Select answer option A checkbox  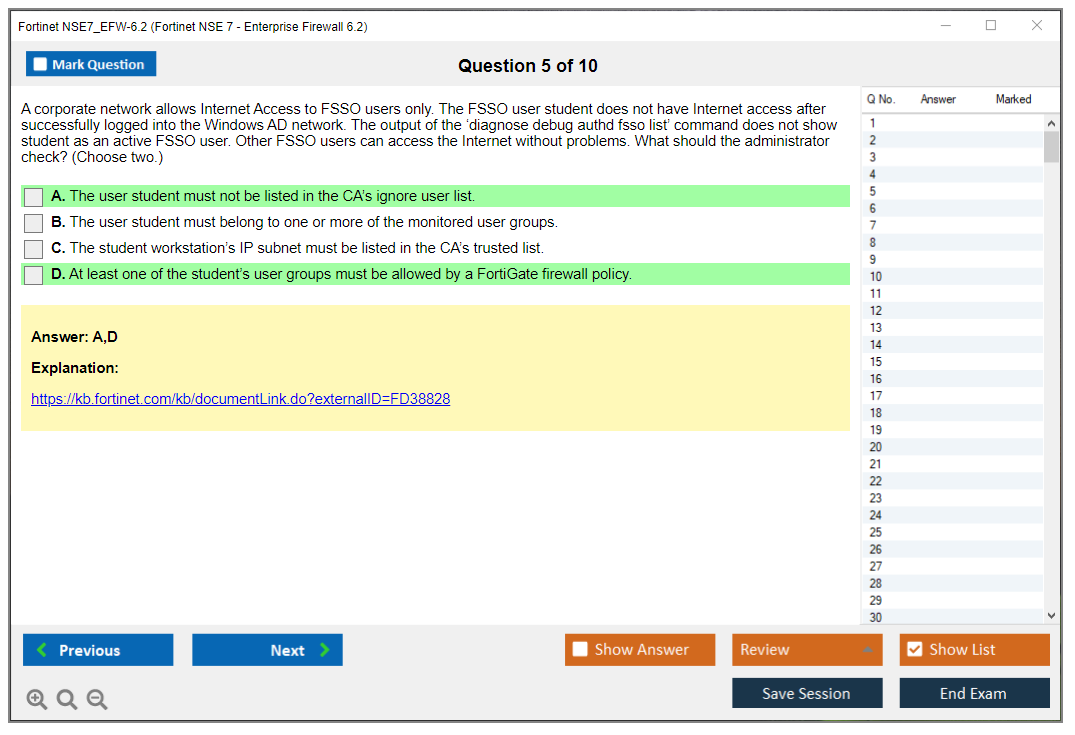[34, 197]
